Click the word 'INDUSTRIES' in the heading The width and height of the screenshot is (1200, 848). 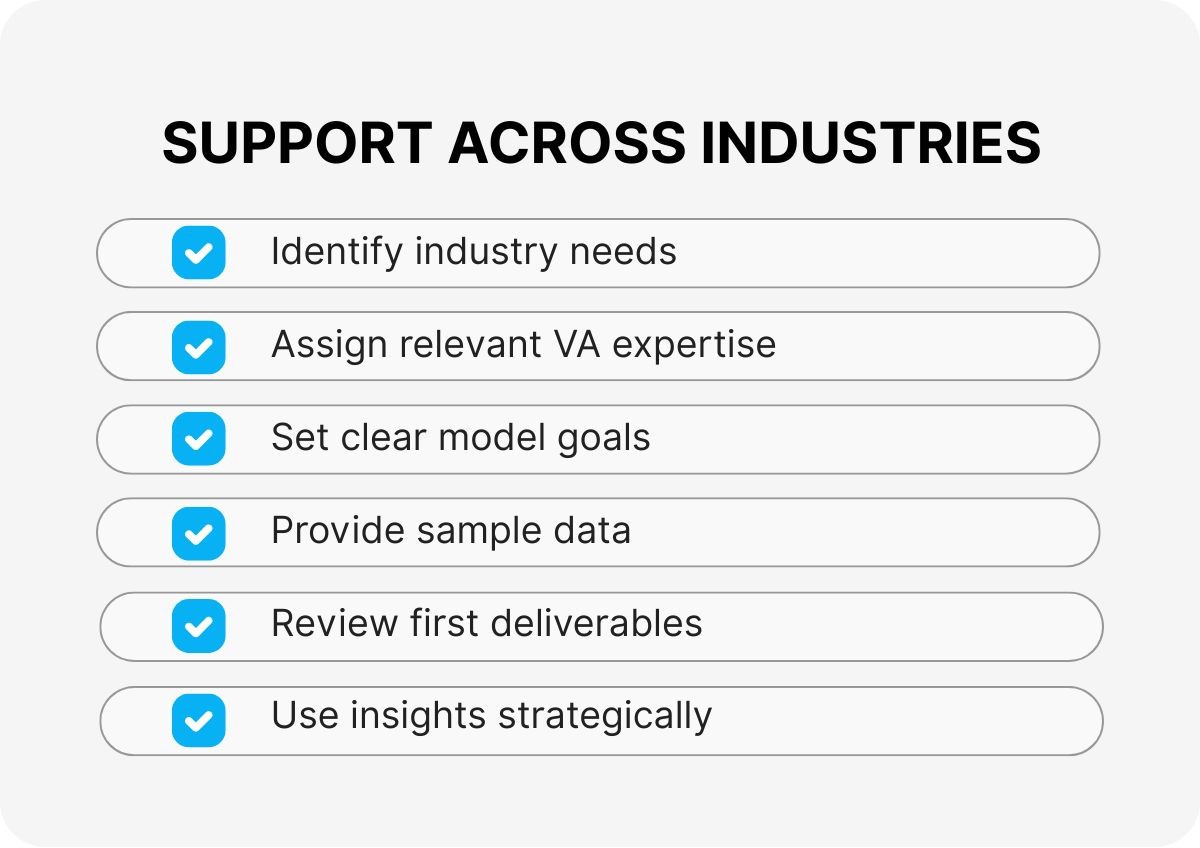coord(870,144)
